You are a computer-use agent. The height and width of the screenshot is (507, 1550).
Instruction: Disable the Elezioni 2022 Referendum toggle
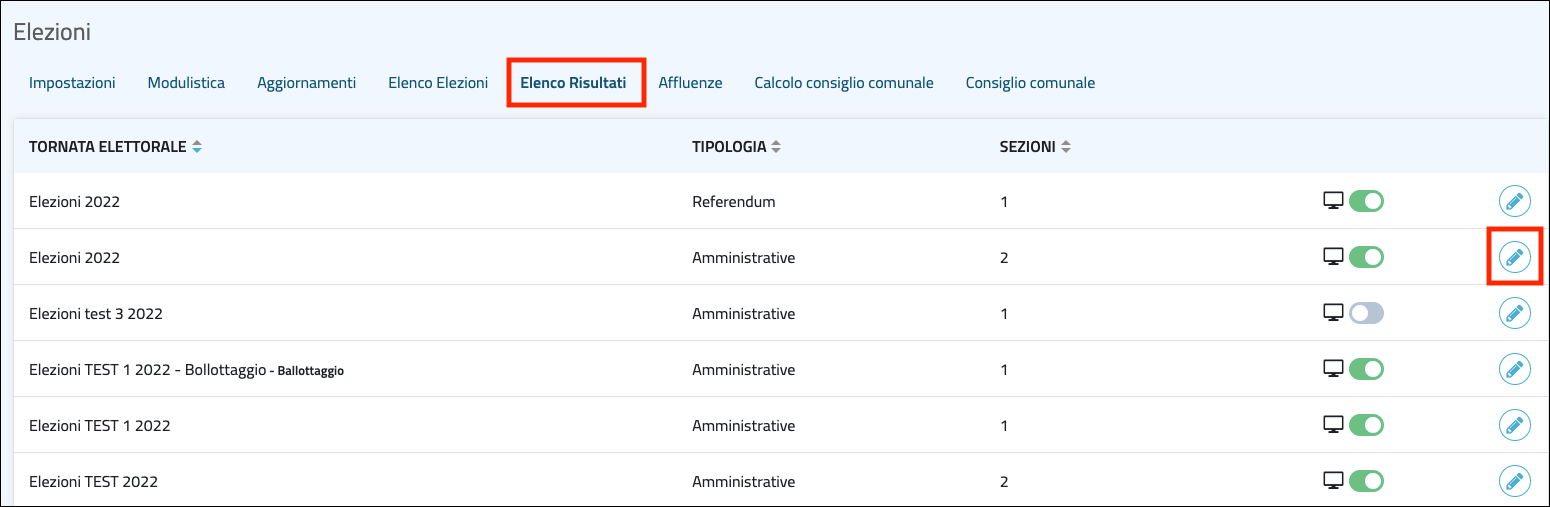pyautogui.click(x=1366, y=201)
